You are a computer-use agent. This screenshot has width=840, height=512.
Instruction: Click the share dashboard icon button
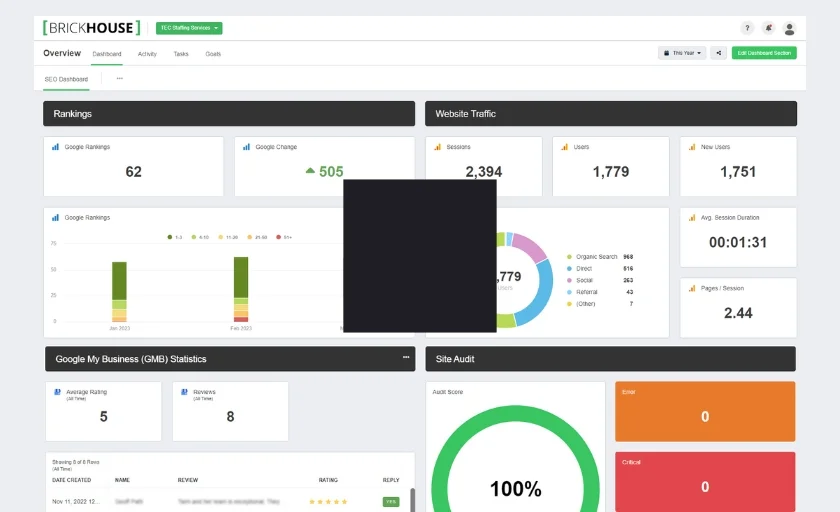(x=718, y=53)
